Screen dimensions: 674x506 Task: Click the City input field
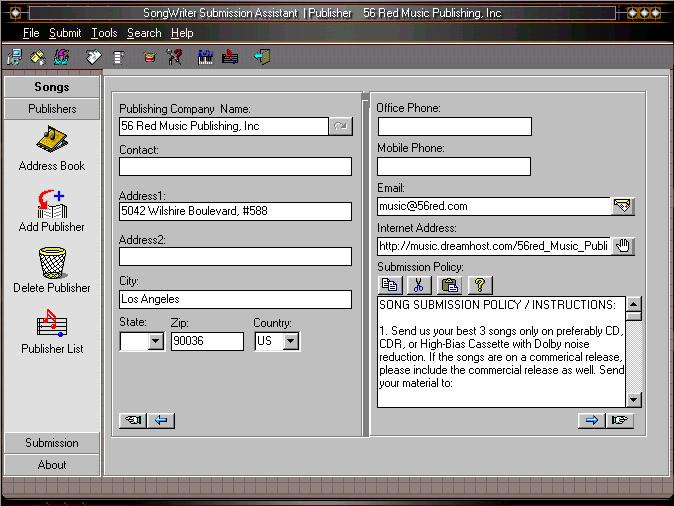coord(235,299)
